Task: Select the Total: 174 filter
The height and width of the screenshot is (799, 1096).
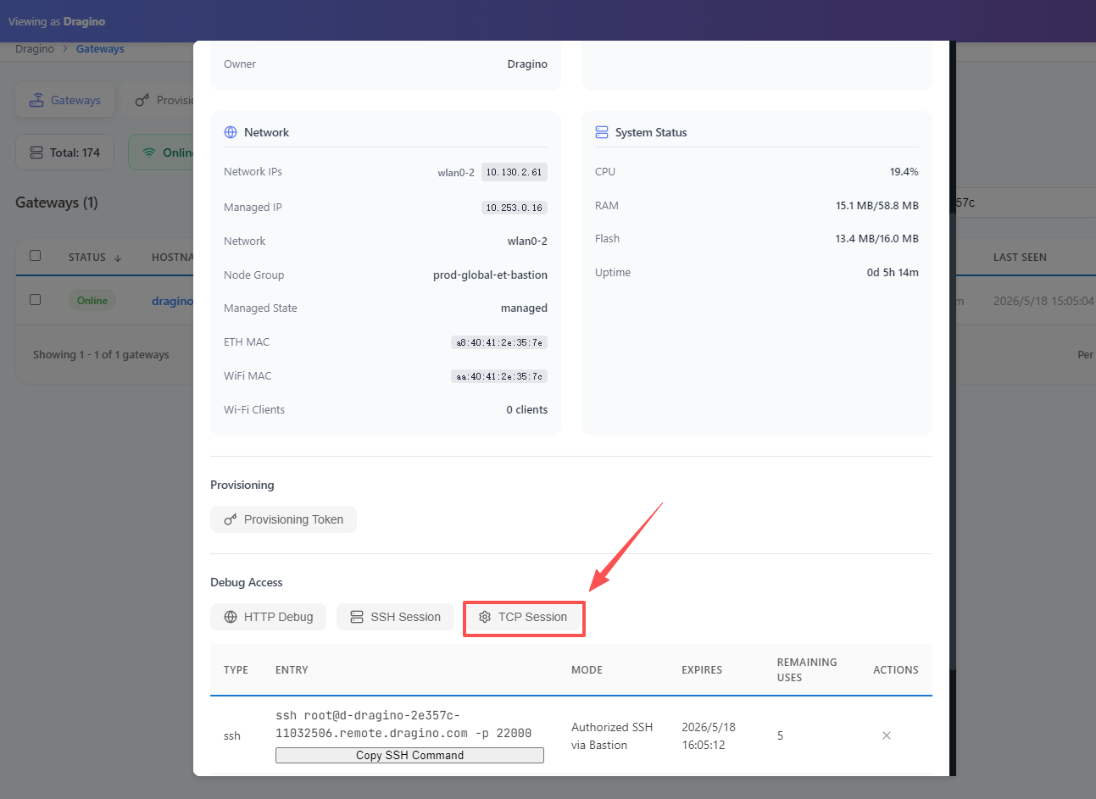Action: (65, 153)
